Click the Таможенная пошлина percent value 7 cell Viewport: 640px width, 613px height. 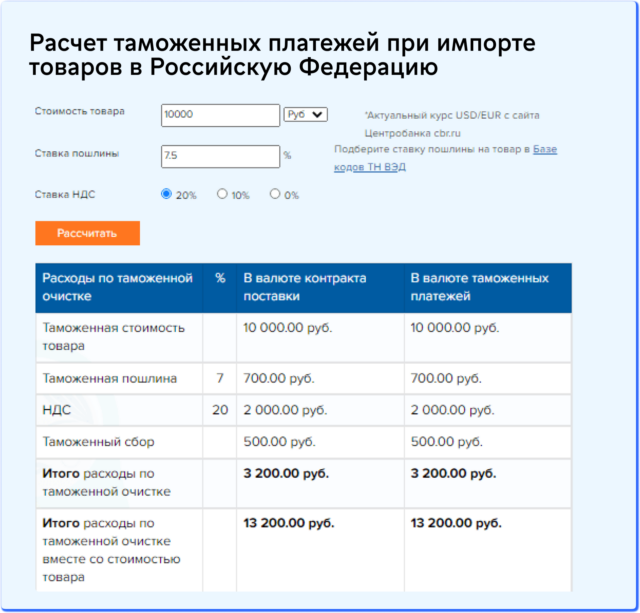tap(220, 379)
